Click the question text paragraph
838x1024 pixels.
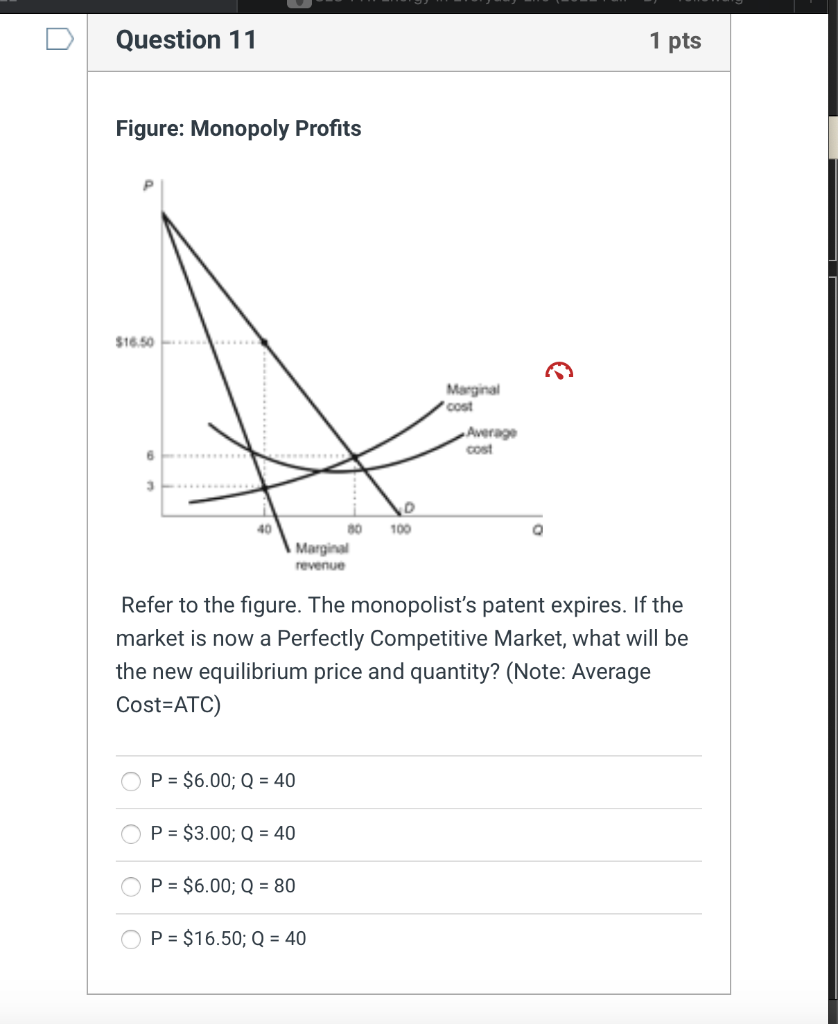click(400, 655)
